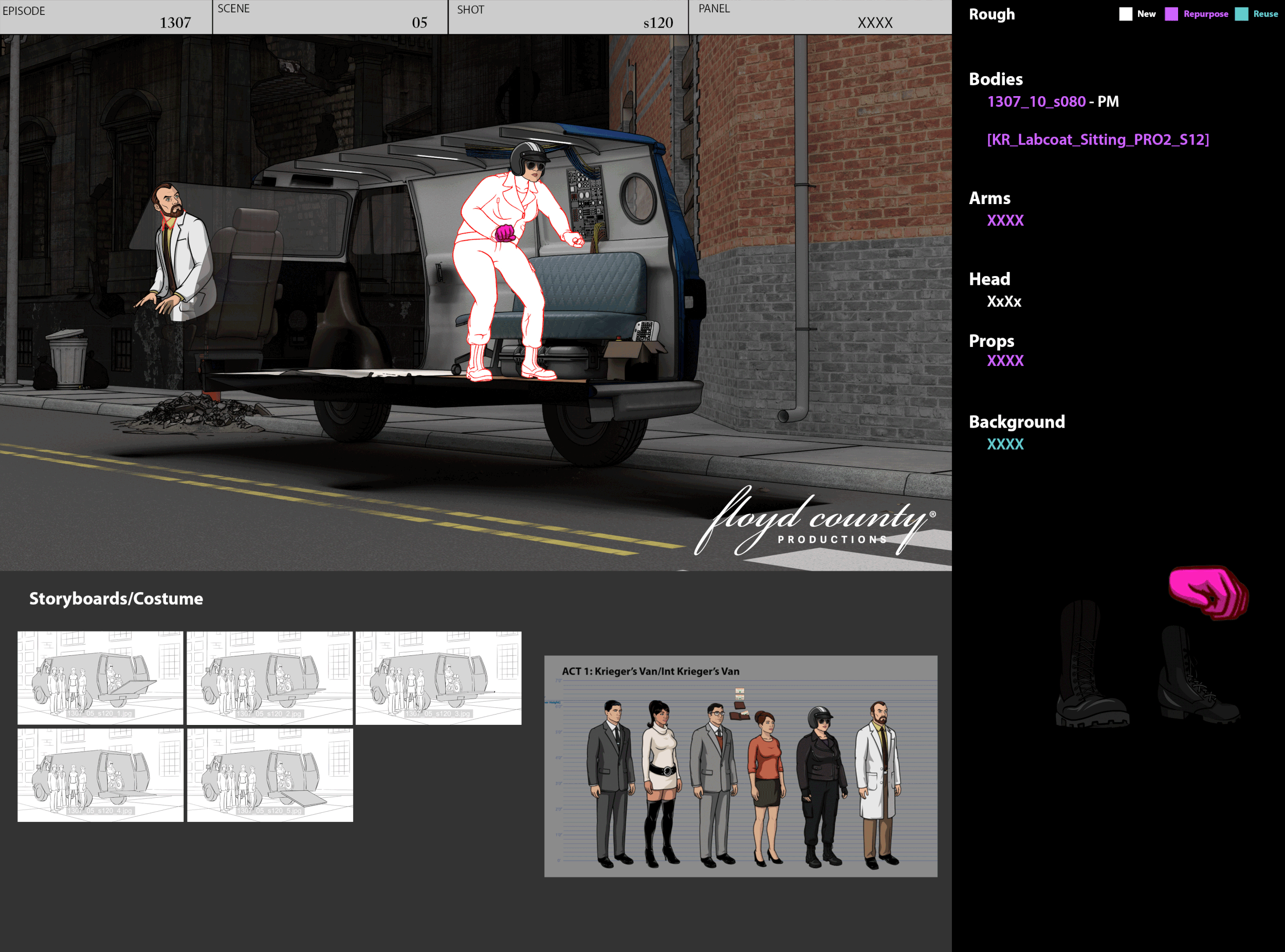Click the Storyboards/Costume heading
Screen dimensions: 1285x952
(x=116, y=599)
